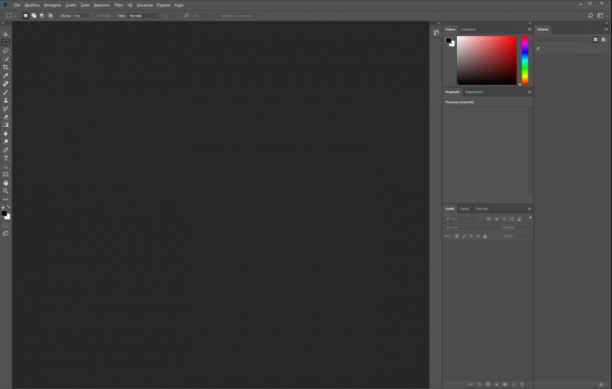Open the collapsed History panel icon
Viewport: 612px width, 389px height.
point(436,32)
